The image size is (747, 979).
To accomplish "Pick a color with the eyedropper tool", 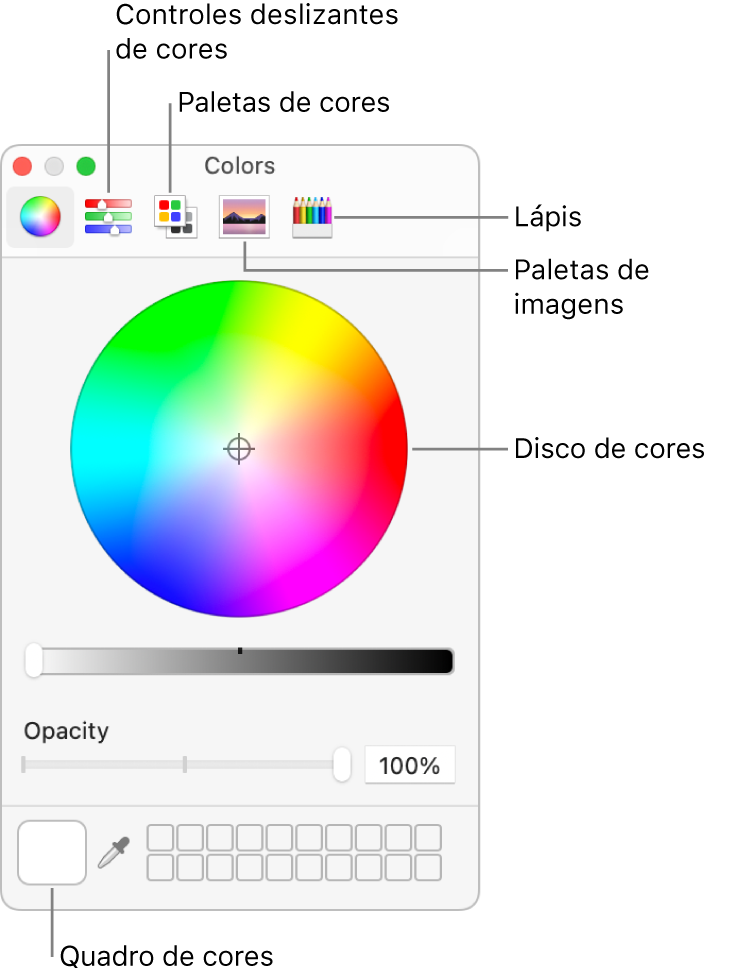I will 114,852.
